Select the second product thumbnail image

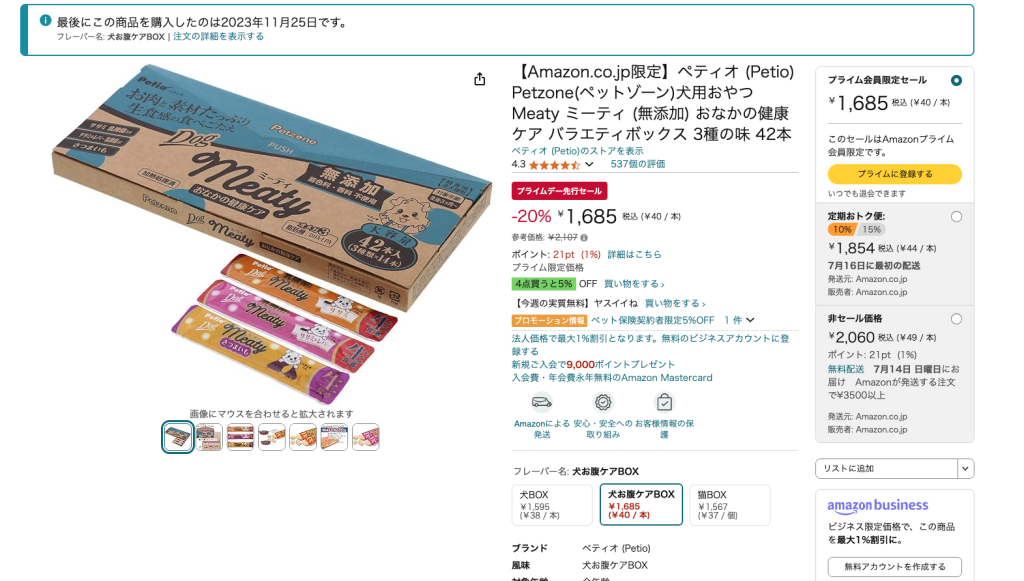coord(209,437)
